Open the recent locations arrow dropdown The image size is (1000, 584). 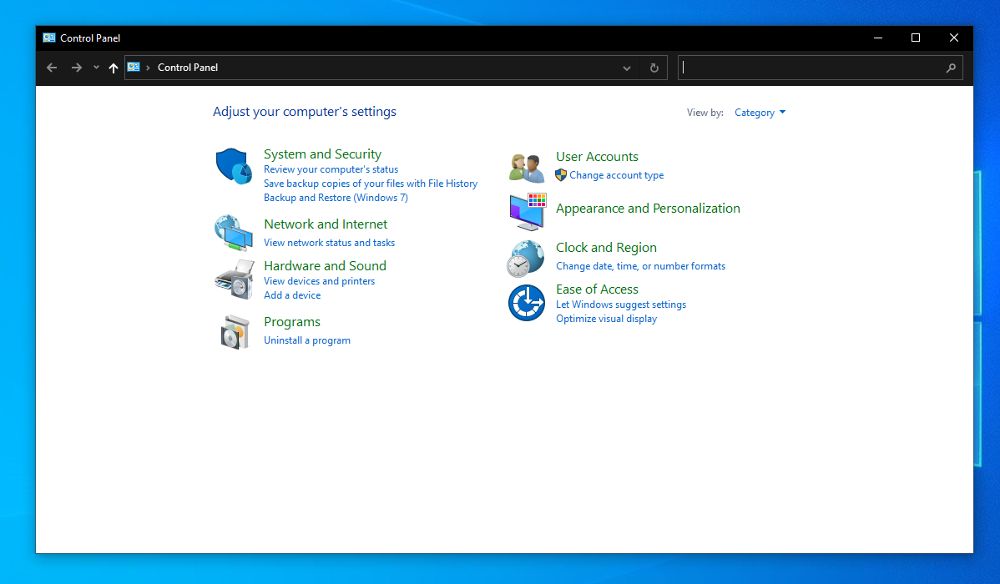coord(96,68)
